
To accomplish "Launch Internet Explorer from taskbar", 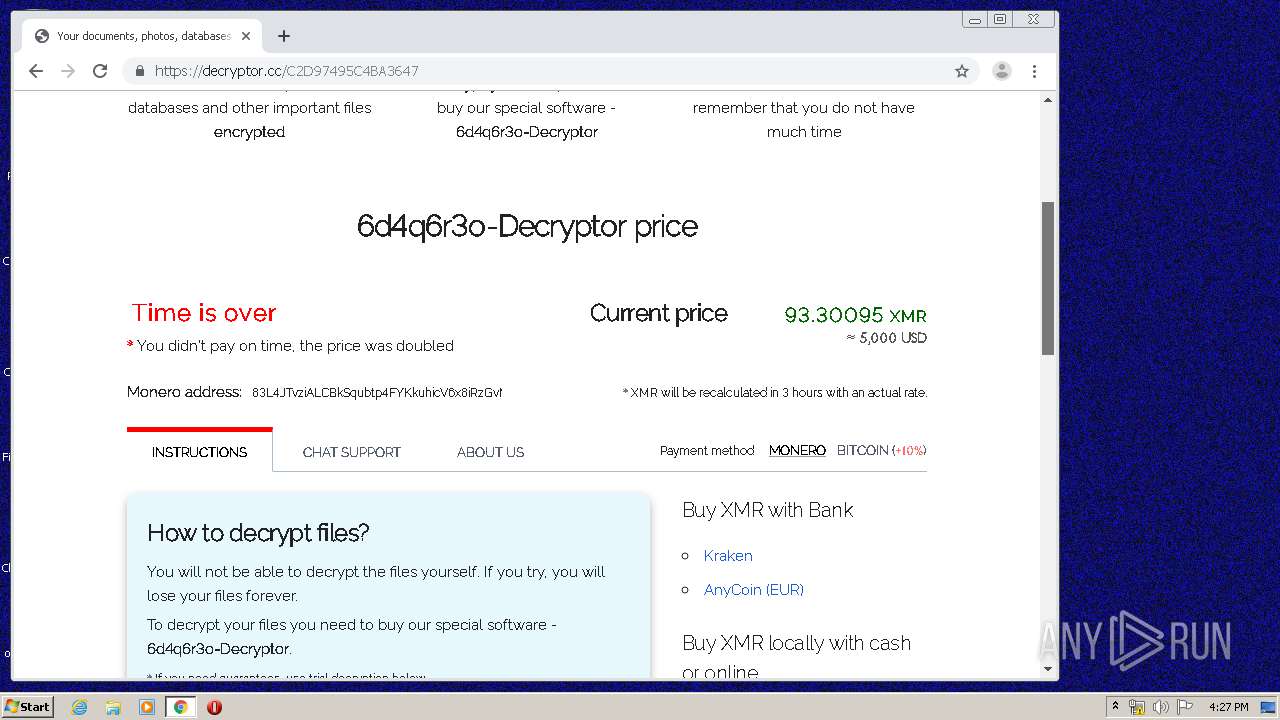I will [x=80, y=707].
